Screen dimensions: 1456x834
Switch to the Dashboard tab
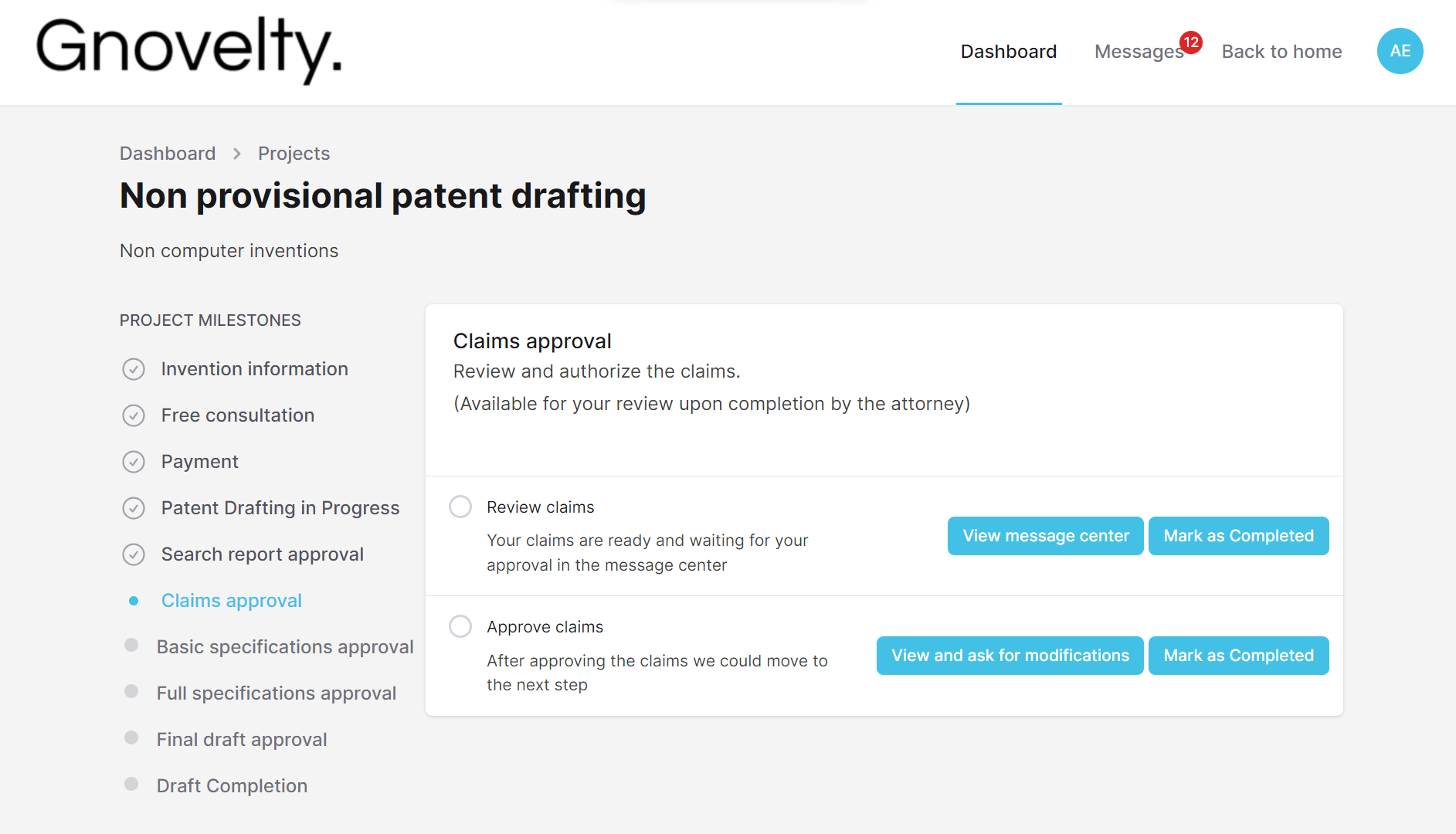coord(1009,51)
